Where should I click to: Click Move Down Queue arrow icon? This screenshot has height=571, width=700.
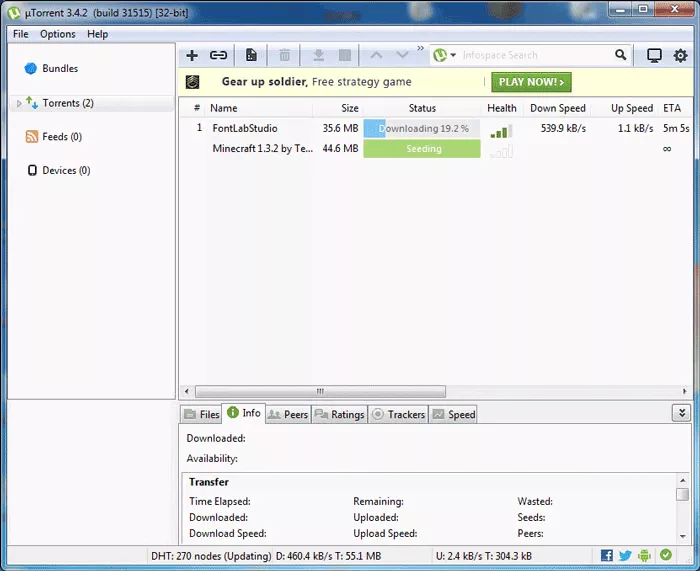(x=403, y=55)
